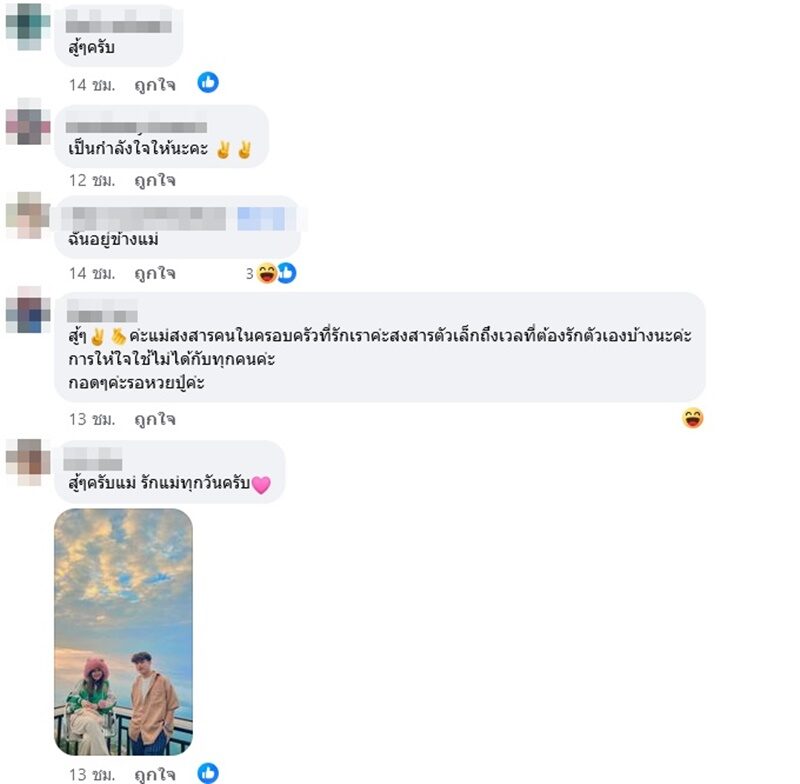Click the 12 ชม. timestamp link
Screen dimensions: 800x784
point(92,180)
